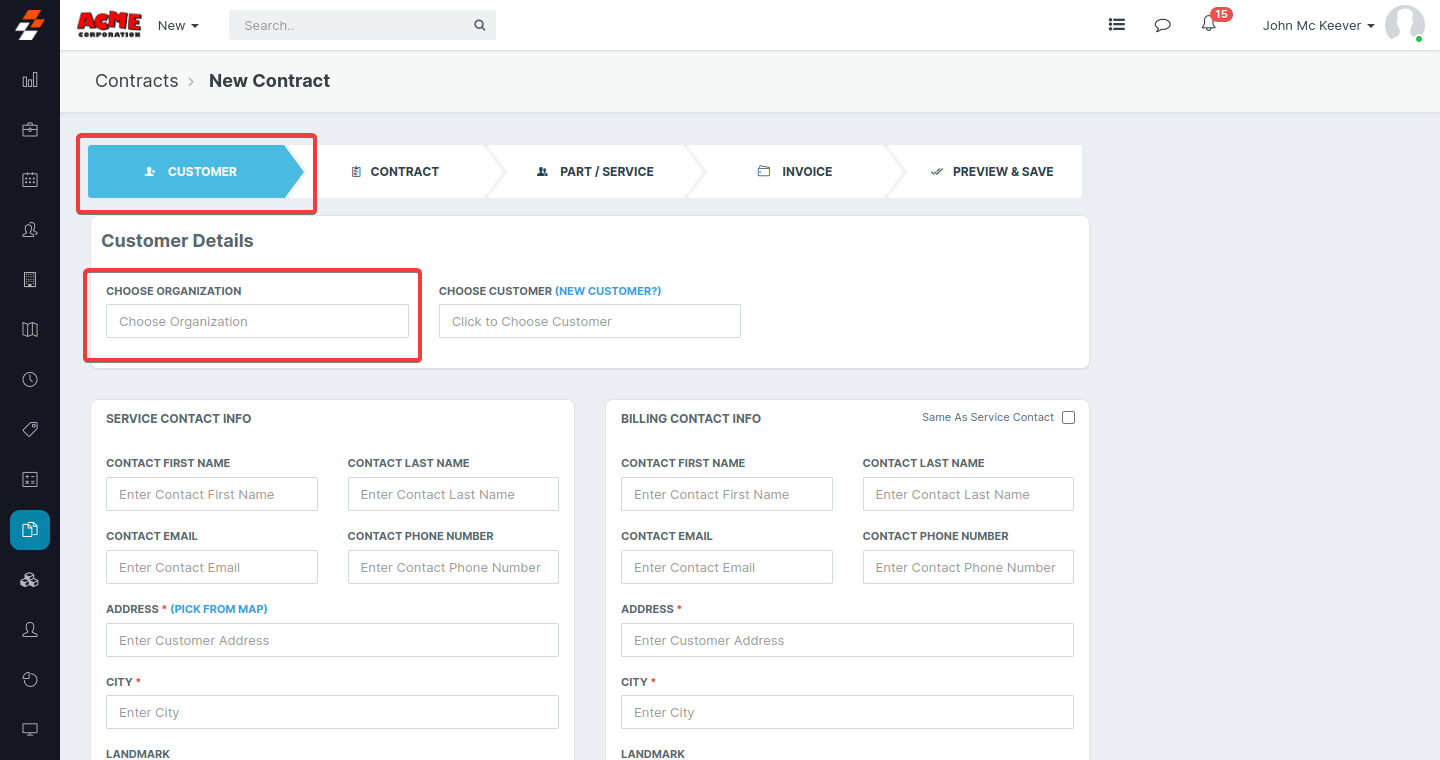Screen dimensions: 1440x760
Task: Click the briefcase icon in the sidebar
Action: (x=30, y=130)
